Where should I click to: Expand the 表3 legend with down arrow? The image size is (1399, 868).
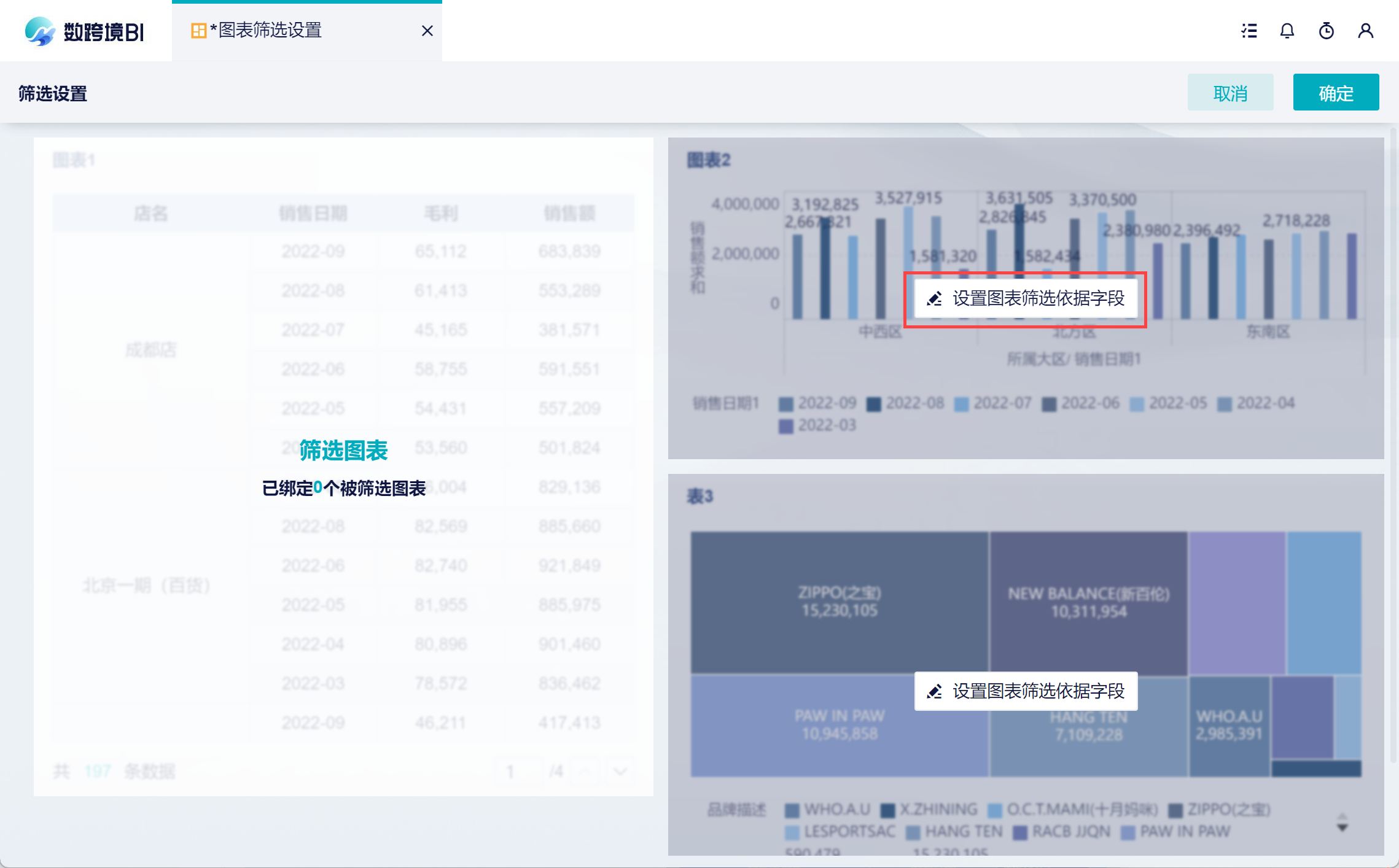[x=1342, y=828]
